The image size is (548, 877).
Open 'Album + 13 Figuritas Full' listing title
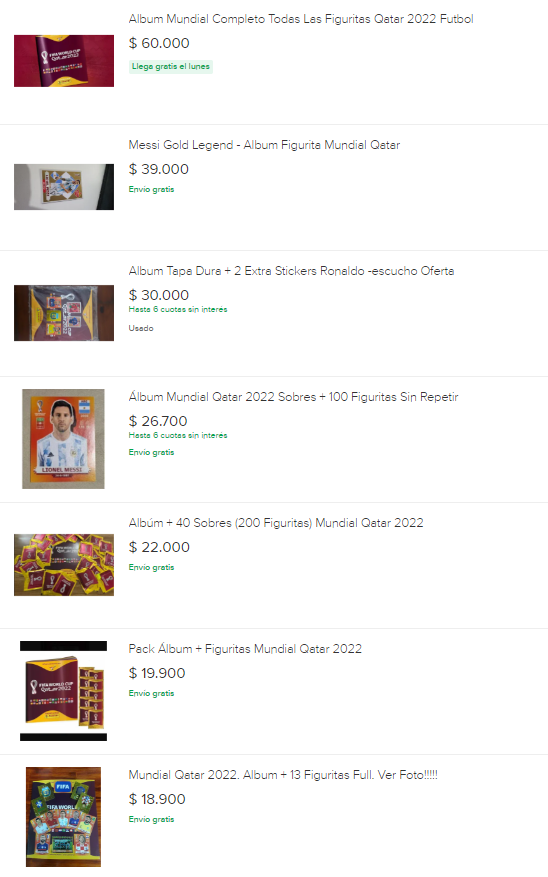pyautogui.click(x=283, y=775)
